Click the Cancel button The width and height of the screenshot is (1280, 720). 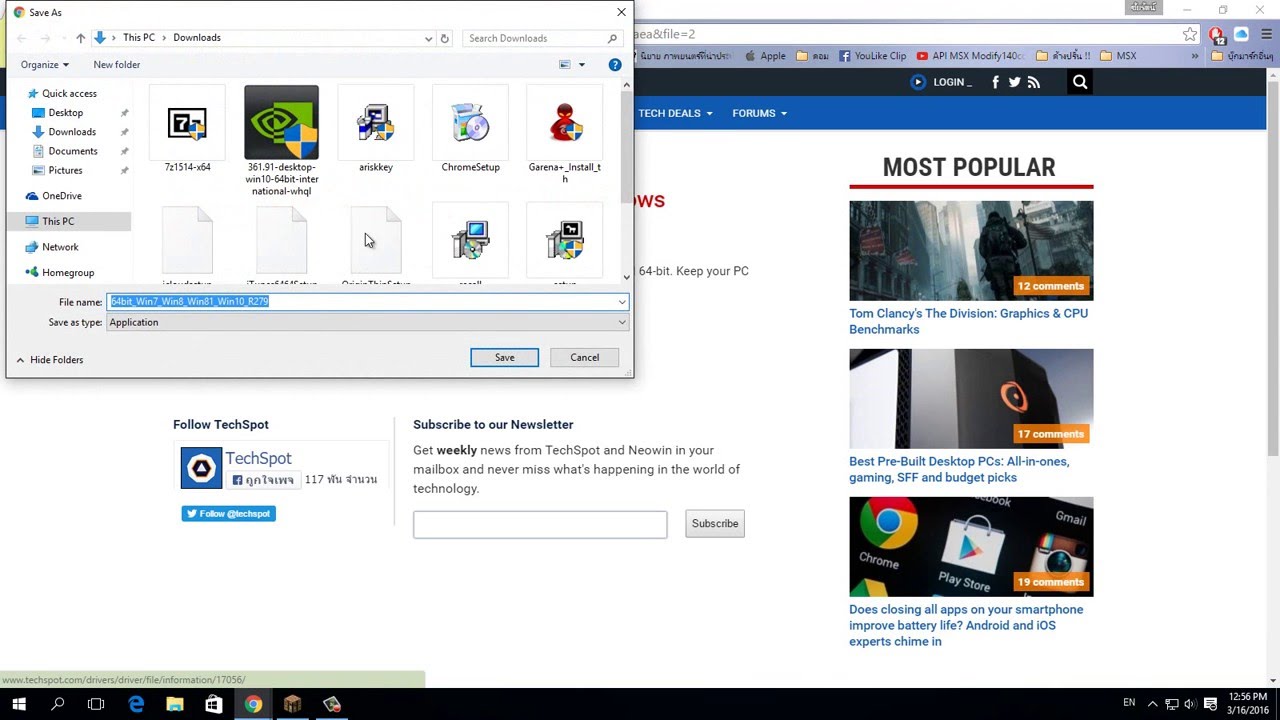pos(584,357)
